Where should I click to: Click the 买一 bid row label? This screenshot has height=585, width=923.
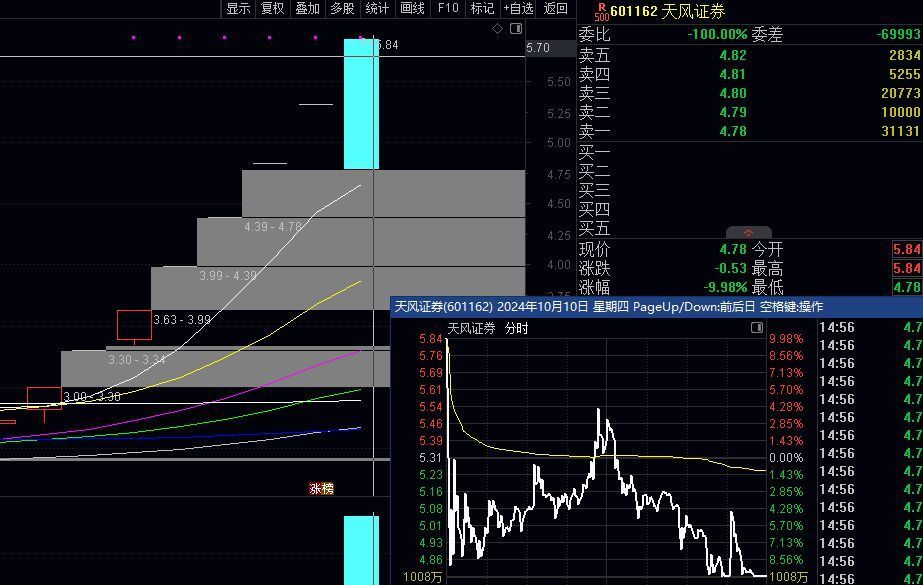click(x=595, y=153)
